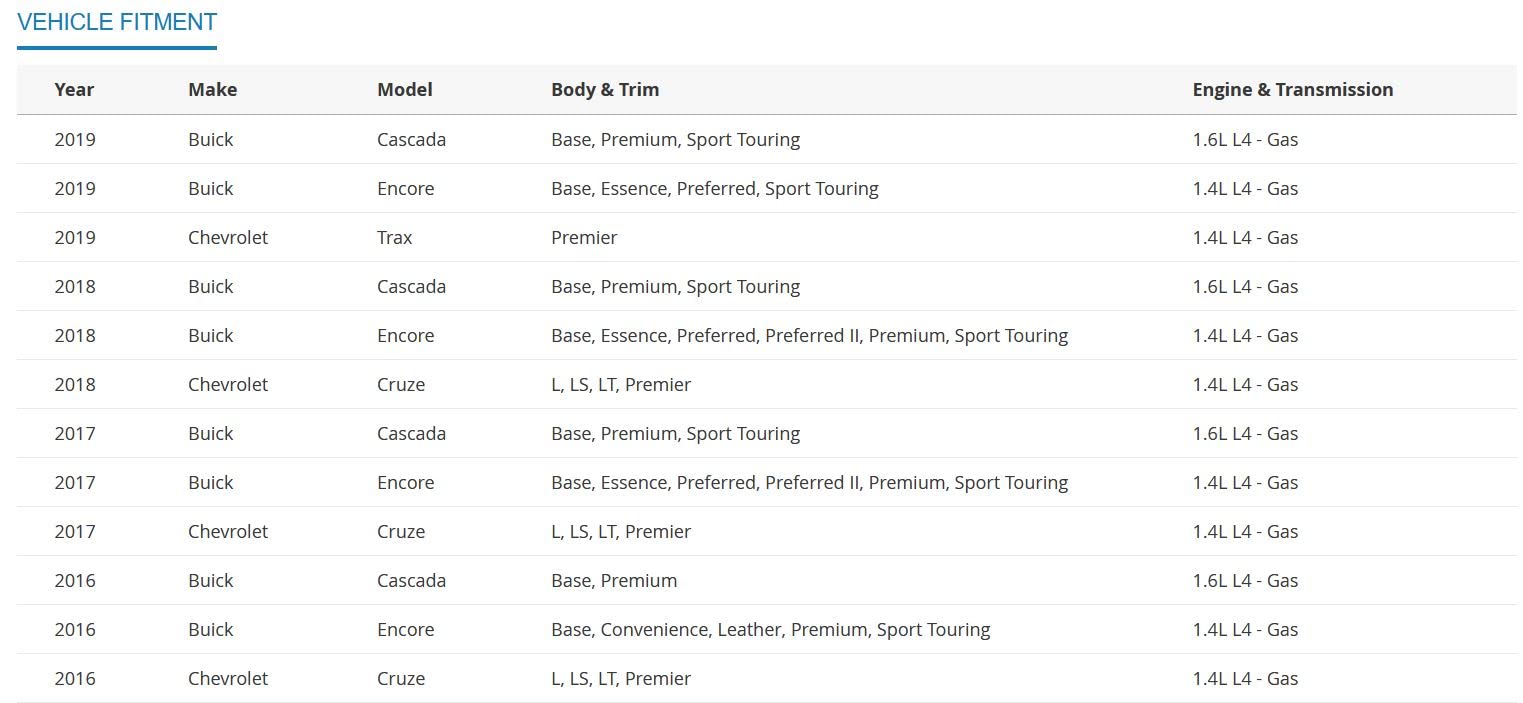This screenshot has width=1523, height=703.
Task: Click the Body & Trim column header
Action: (x=604, y=90)
